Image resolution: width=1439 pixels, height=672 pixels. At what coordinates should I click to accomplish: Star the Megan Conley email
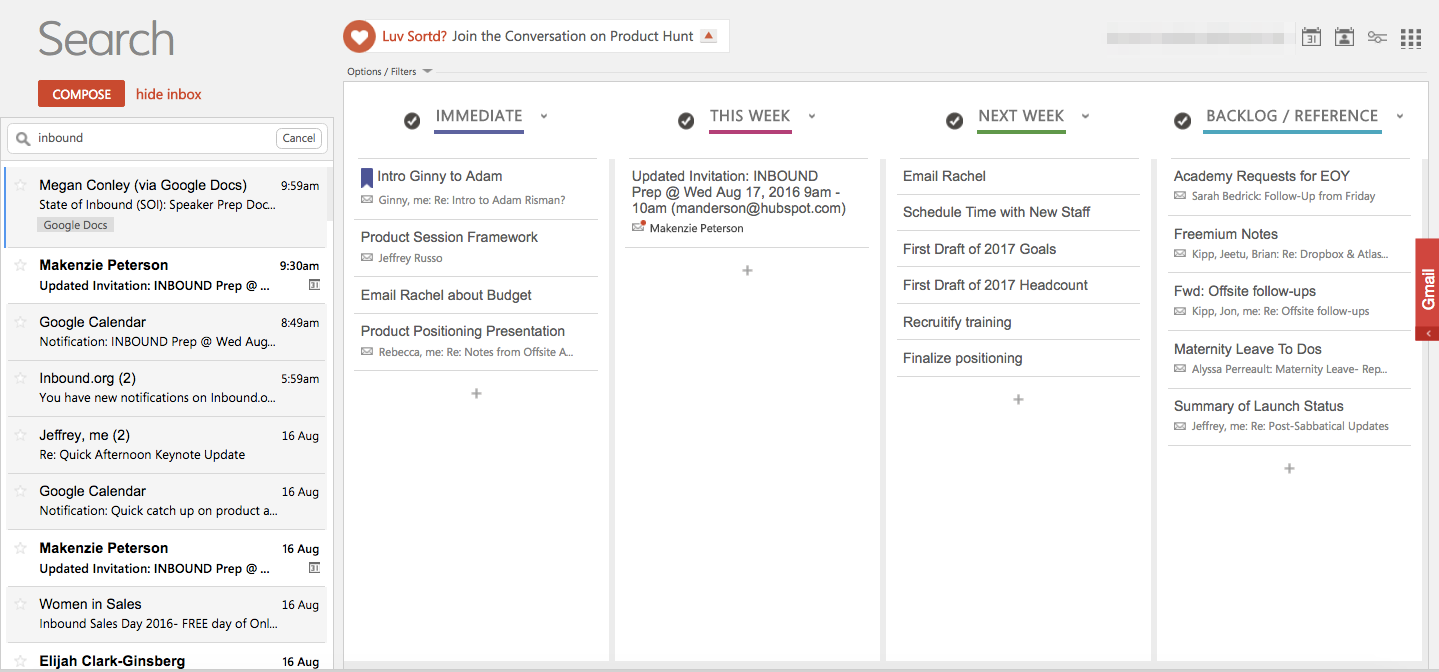(20, 185)
